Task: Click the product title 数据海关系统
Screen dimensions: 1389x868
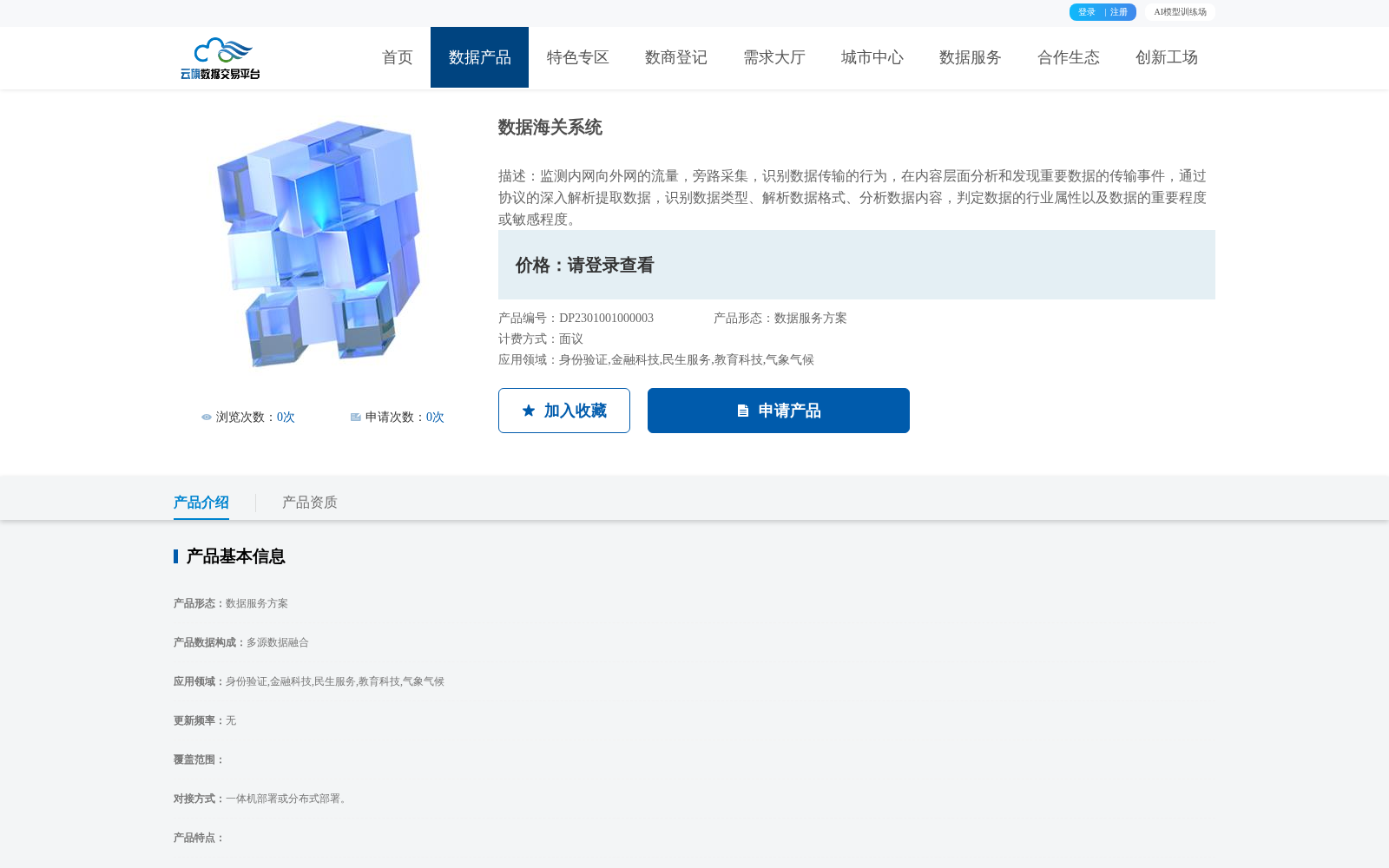Action: tap(550, 128)
